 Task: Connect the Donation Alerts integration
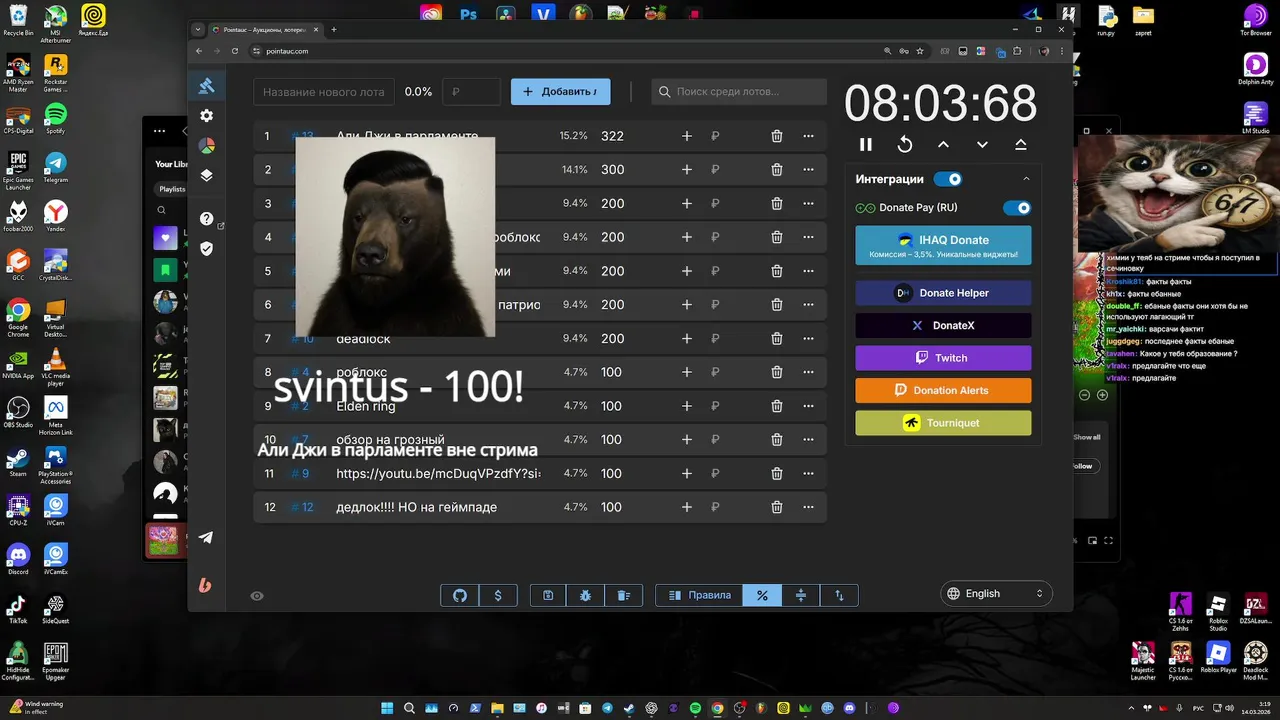(x=943, y=390)
